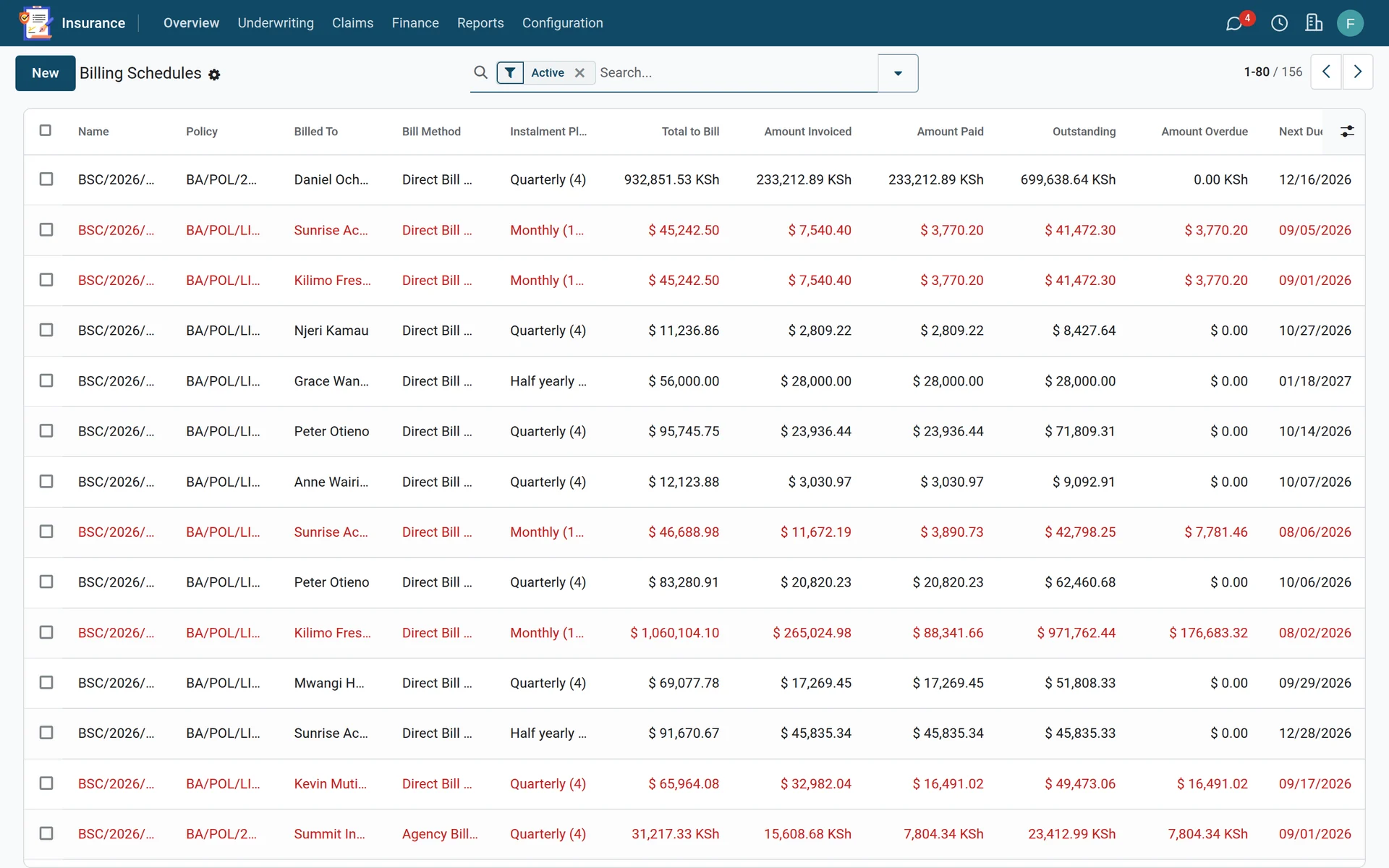Click the New button
Screen dimensions: 1389x868
click(46, 73)
